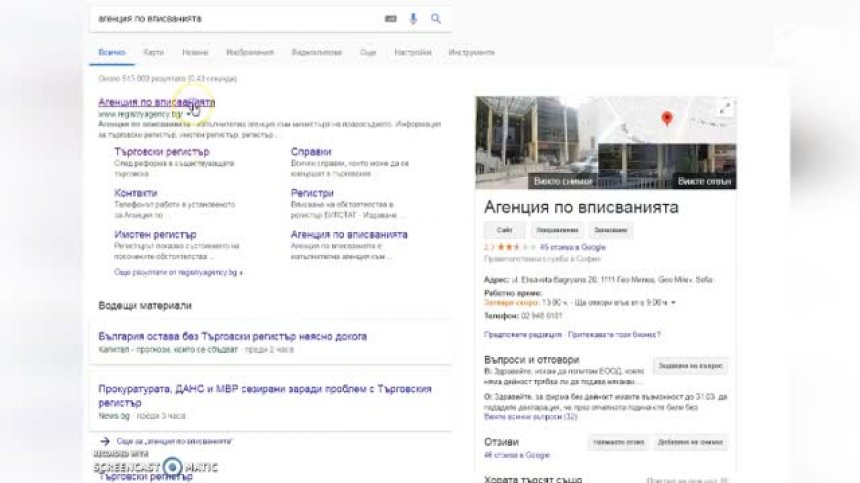Click 'Вижте отвън' overlay button

coord(704,181)
